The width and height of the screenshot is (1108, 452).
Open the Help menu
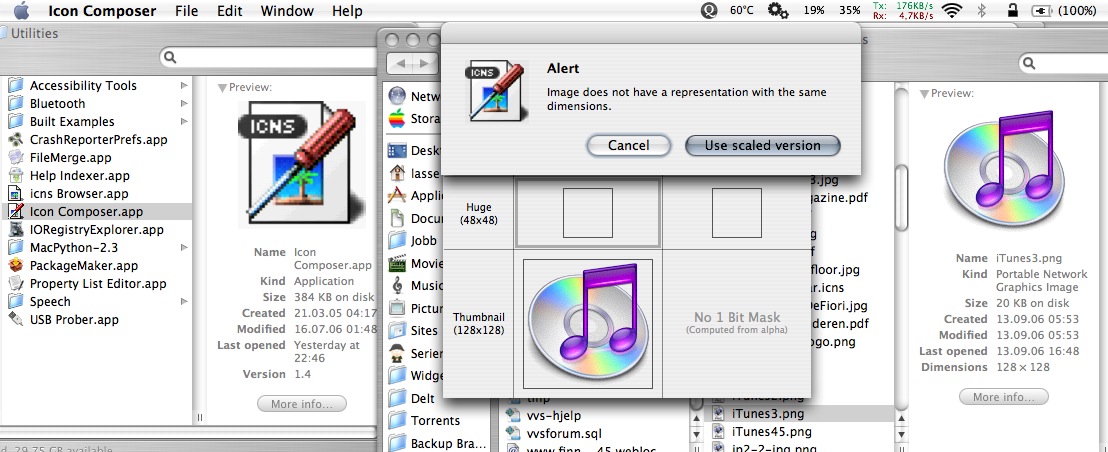(347, 11)
